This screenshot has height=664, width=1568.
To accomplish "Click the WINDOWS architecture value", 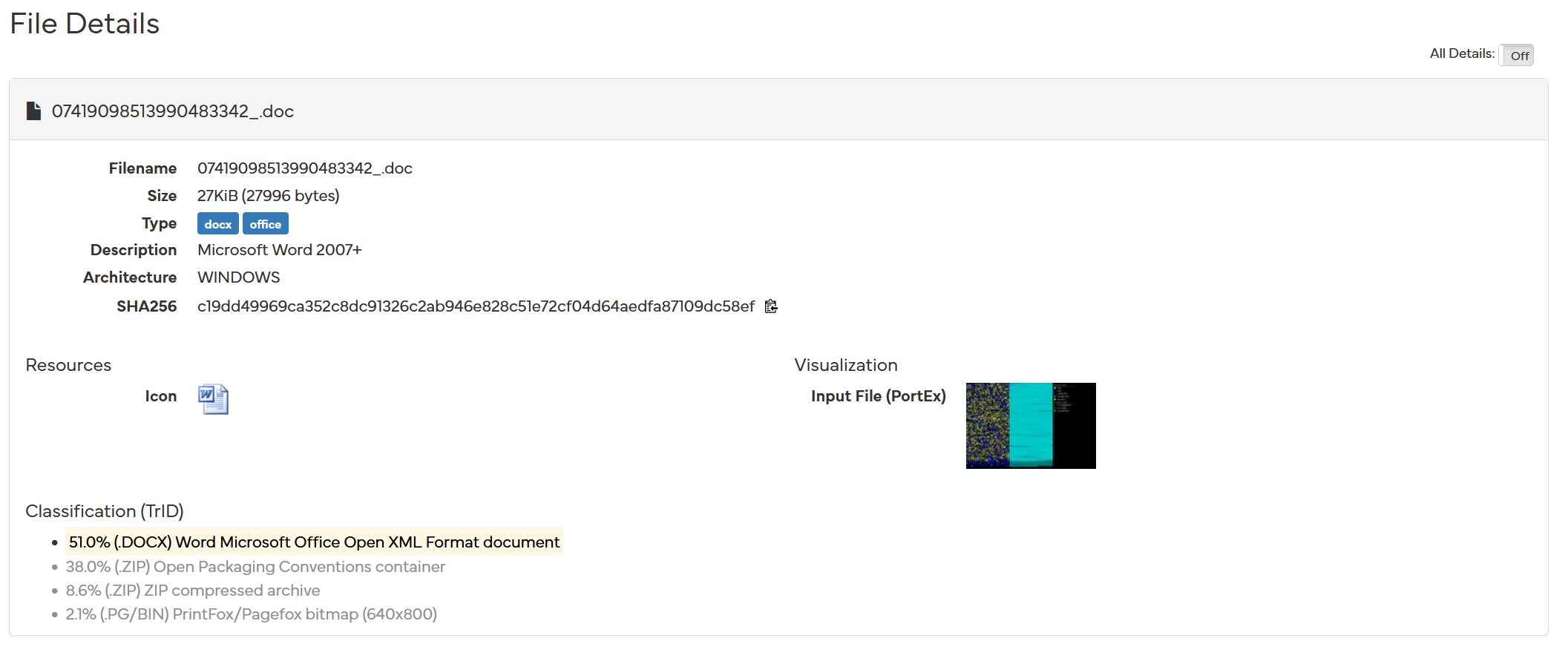I will 238,277.
